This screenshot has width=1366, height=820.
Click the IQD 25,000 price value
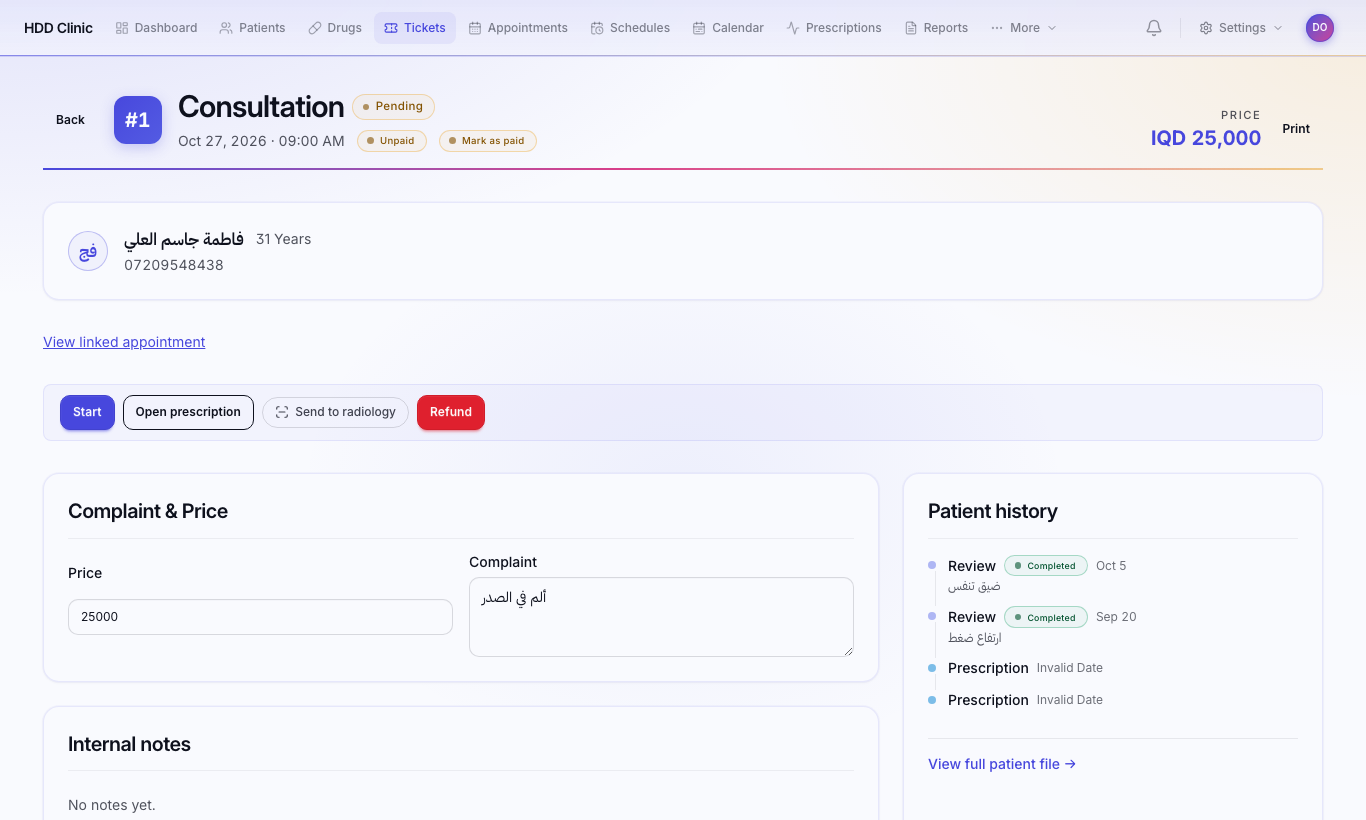click(x=1206, y=138)
